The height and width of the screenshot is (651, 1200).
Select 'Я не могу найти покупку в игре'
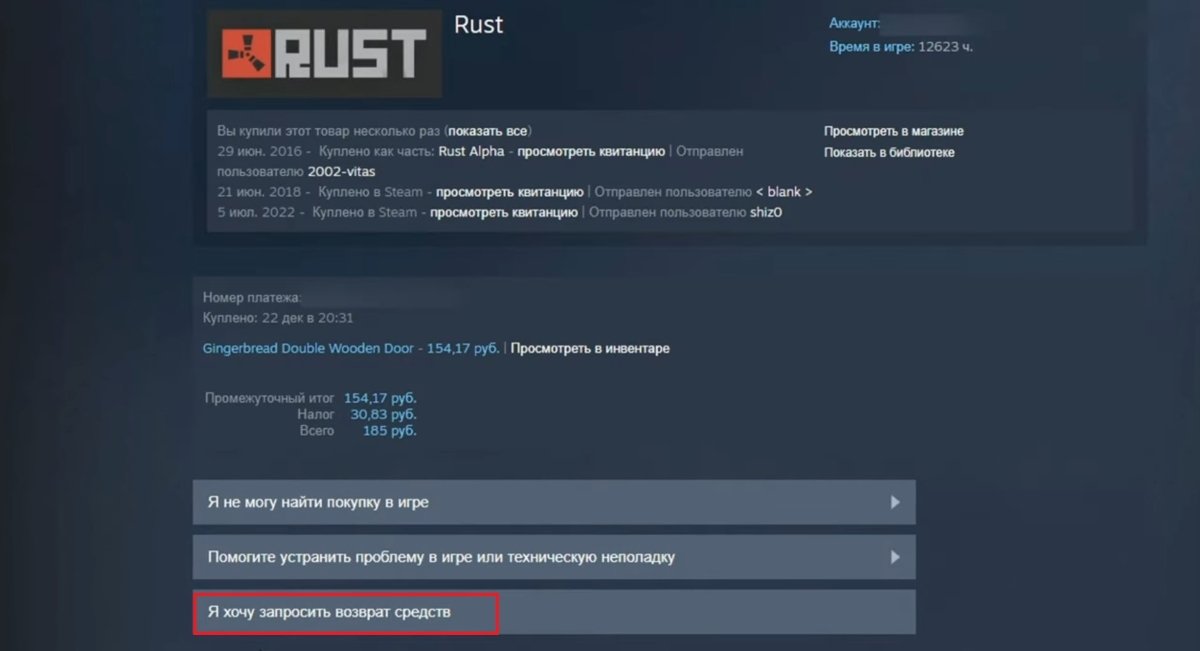coord(554,502)
